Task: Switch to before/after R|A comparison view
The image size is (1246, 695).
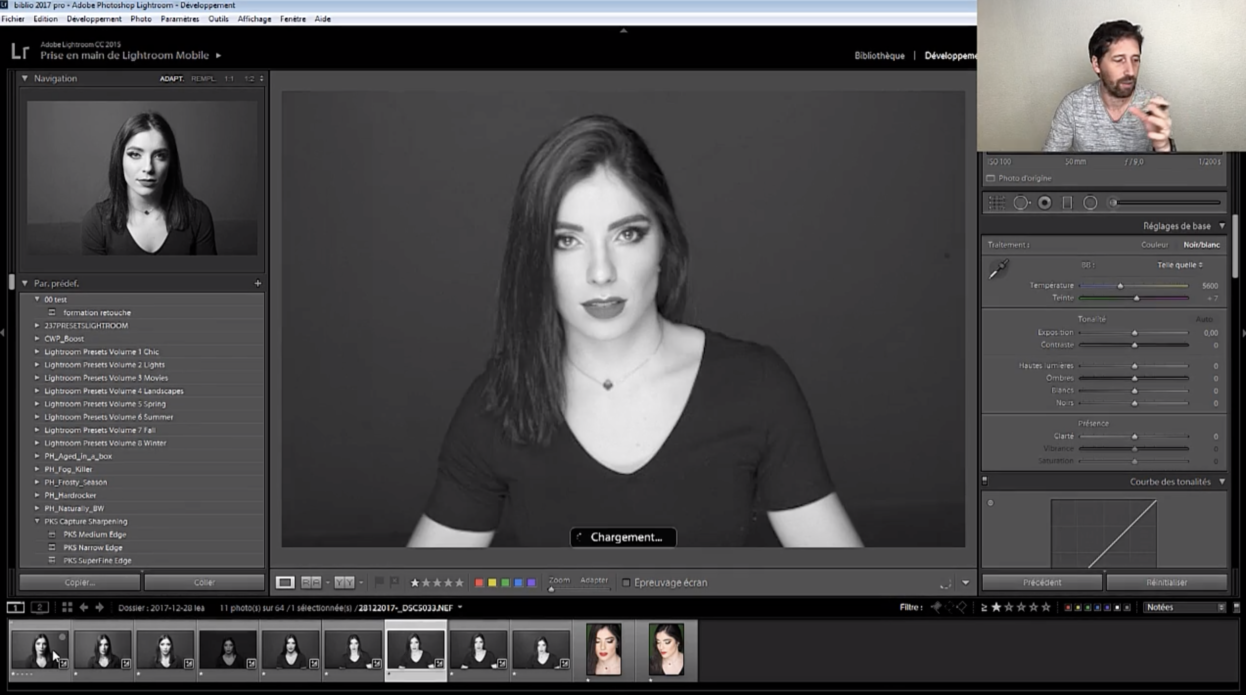Action: click(311, 582)
